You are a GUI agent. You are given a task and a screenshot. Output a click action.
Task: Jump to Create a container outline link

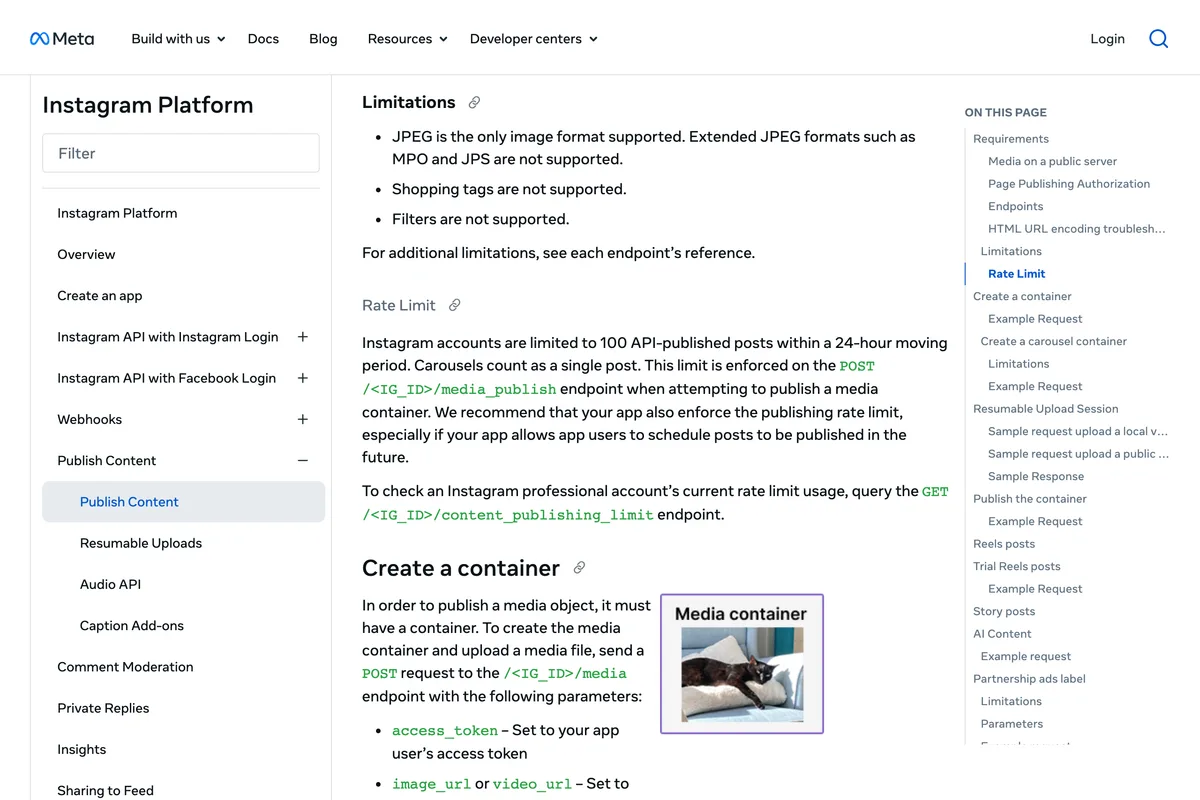[x=1022, y=296]
